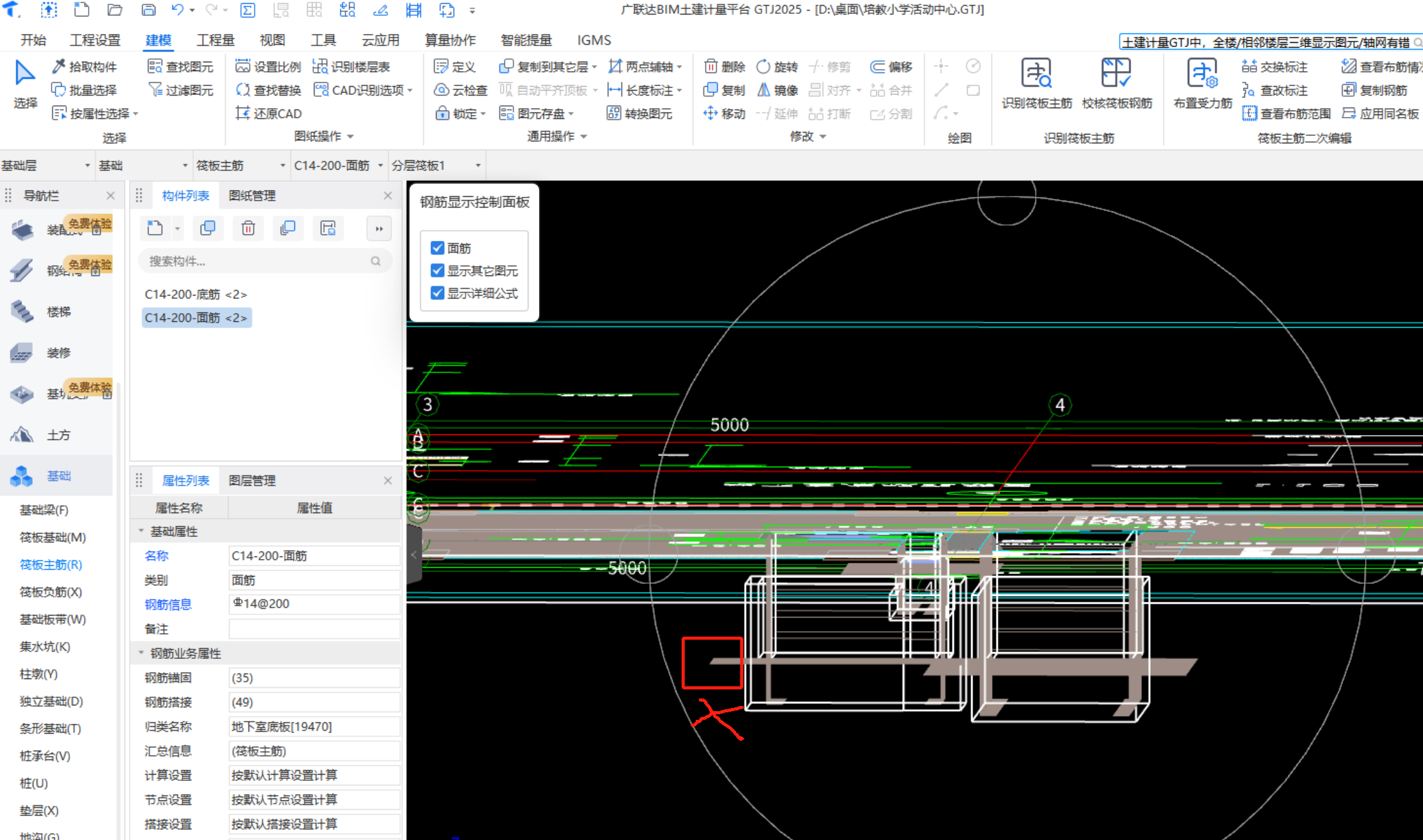Click 查找替换 tool
Screen dimensions: 1423x840
(x=269, y=90)
